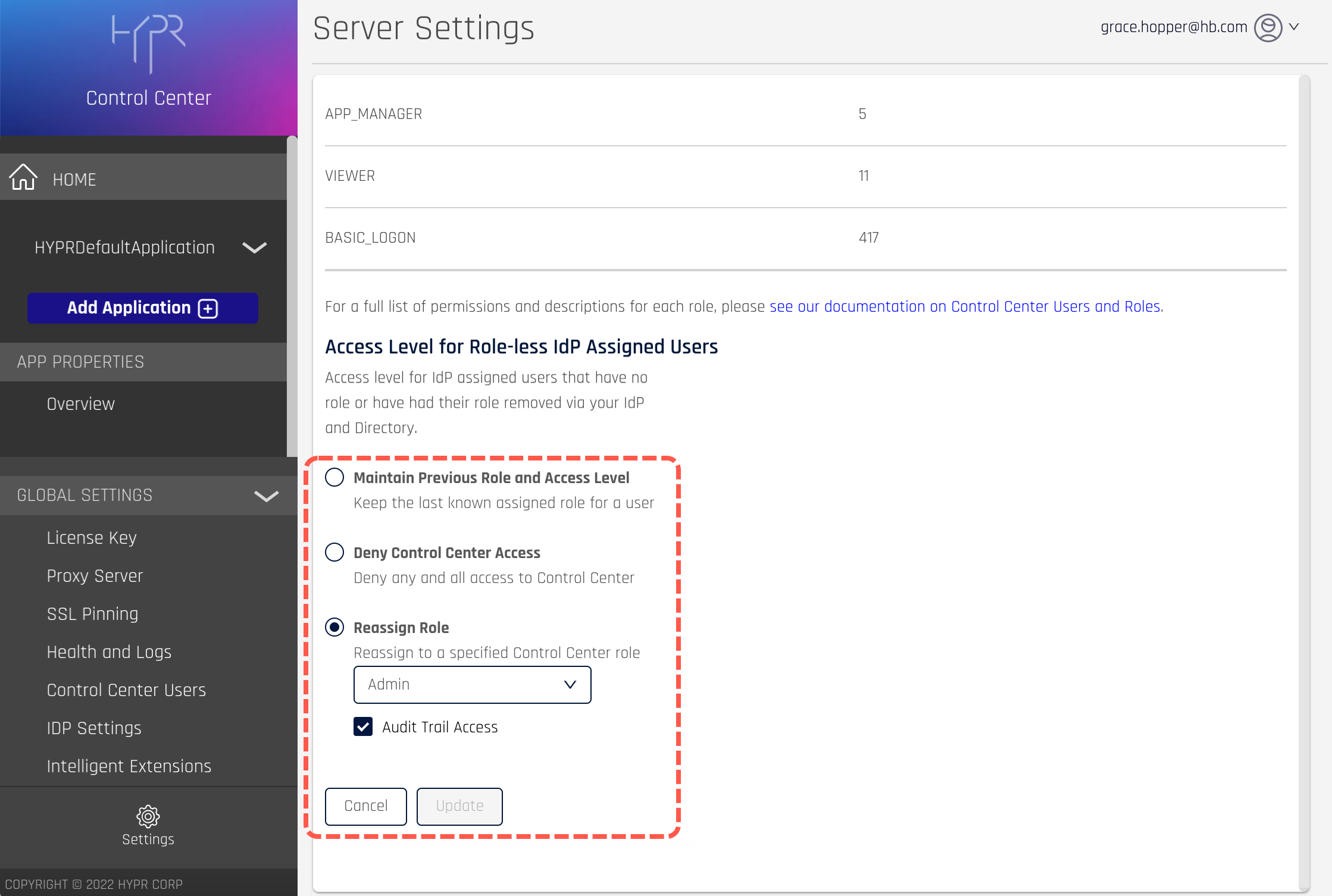Screen dimensions: 1332x896
Task: Expand the HYPRDefaultApplication chevron
Action: [254, 248]
